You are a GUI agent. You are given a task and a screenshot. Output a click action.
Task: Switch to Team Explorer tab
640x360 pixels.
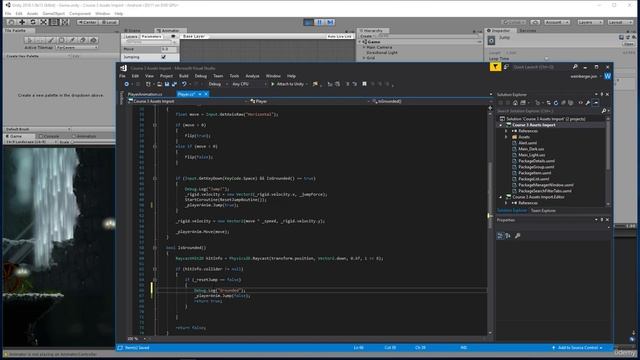pyautogui.click(x=543, y=211)
